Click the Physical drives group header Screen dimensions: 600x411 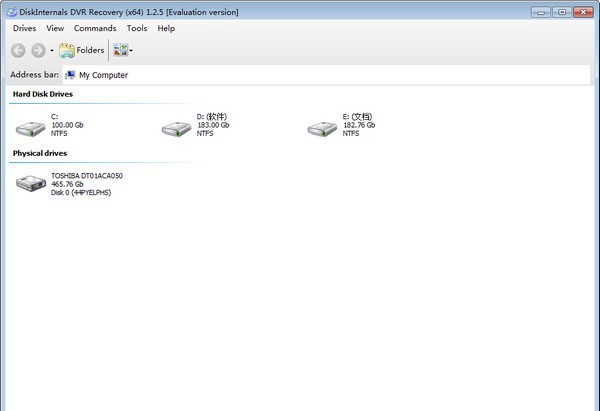[40, 153]
